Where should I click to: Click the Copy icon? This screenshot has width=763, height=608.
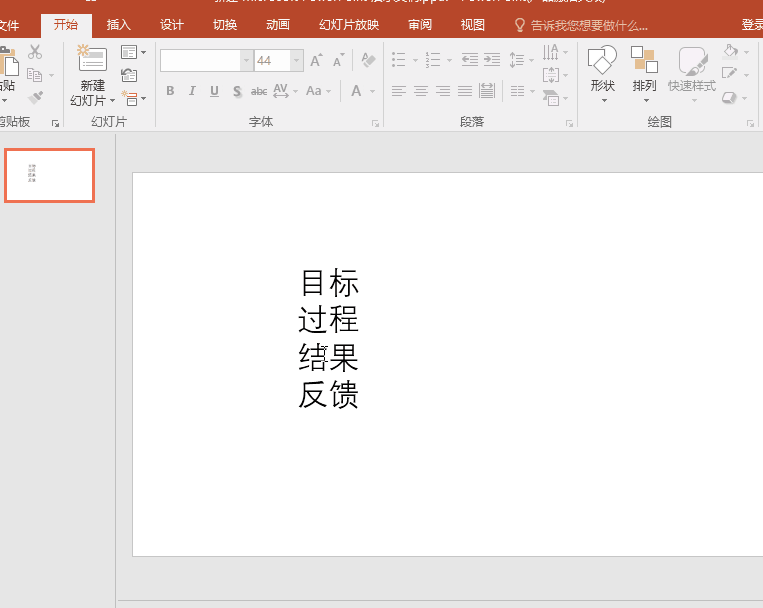pyautogui.click(x=35, y=74)
